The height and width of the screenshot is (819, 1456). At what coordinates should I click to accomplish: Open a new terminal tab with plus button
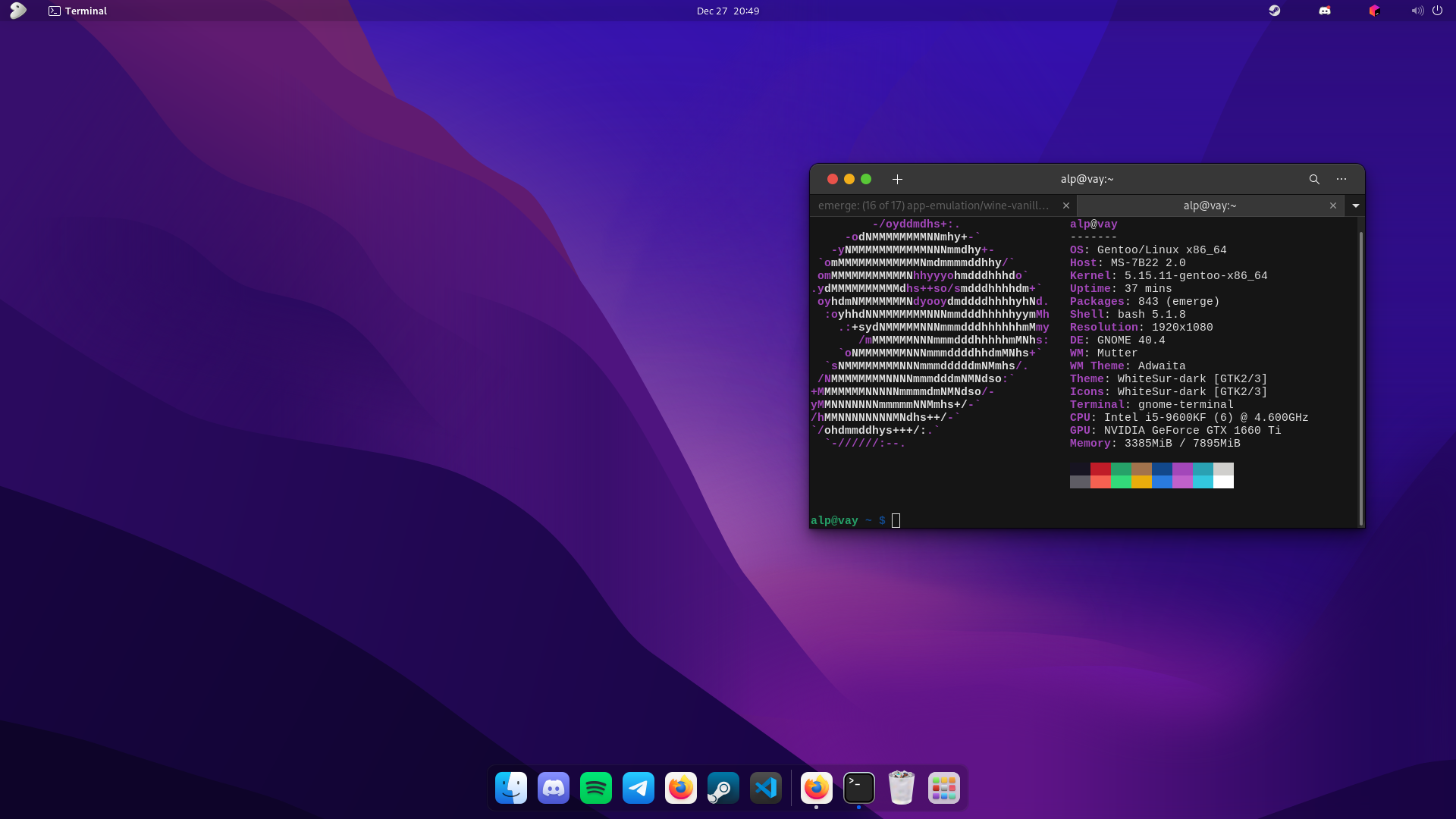click(897, 180)
